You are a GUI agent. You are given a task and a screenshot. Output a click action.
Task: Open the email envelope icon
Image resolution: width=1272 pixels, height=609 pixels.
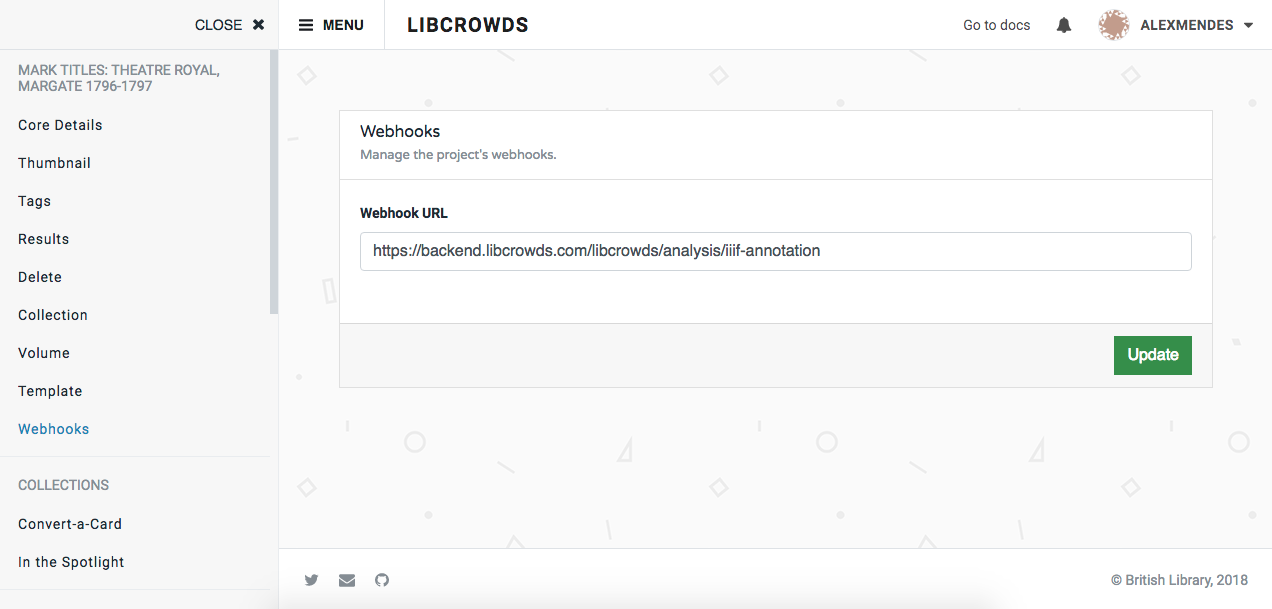click(x=346, y=580)
